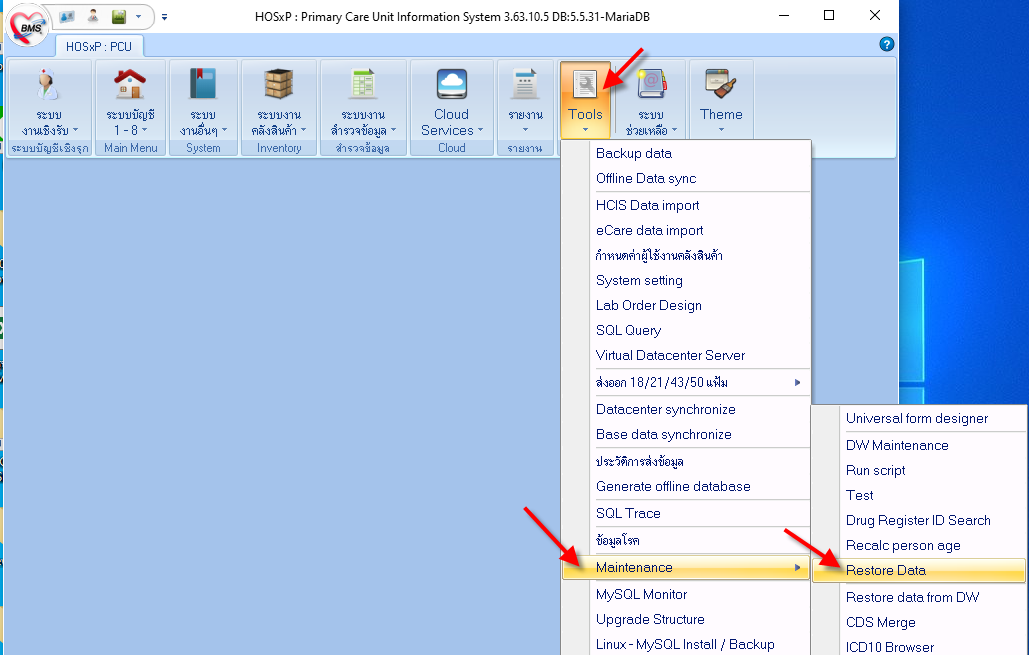Choose Recalc person age

919,545
